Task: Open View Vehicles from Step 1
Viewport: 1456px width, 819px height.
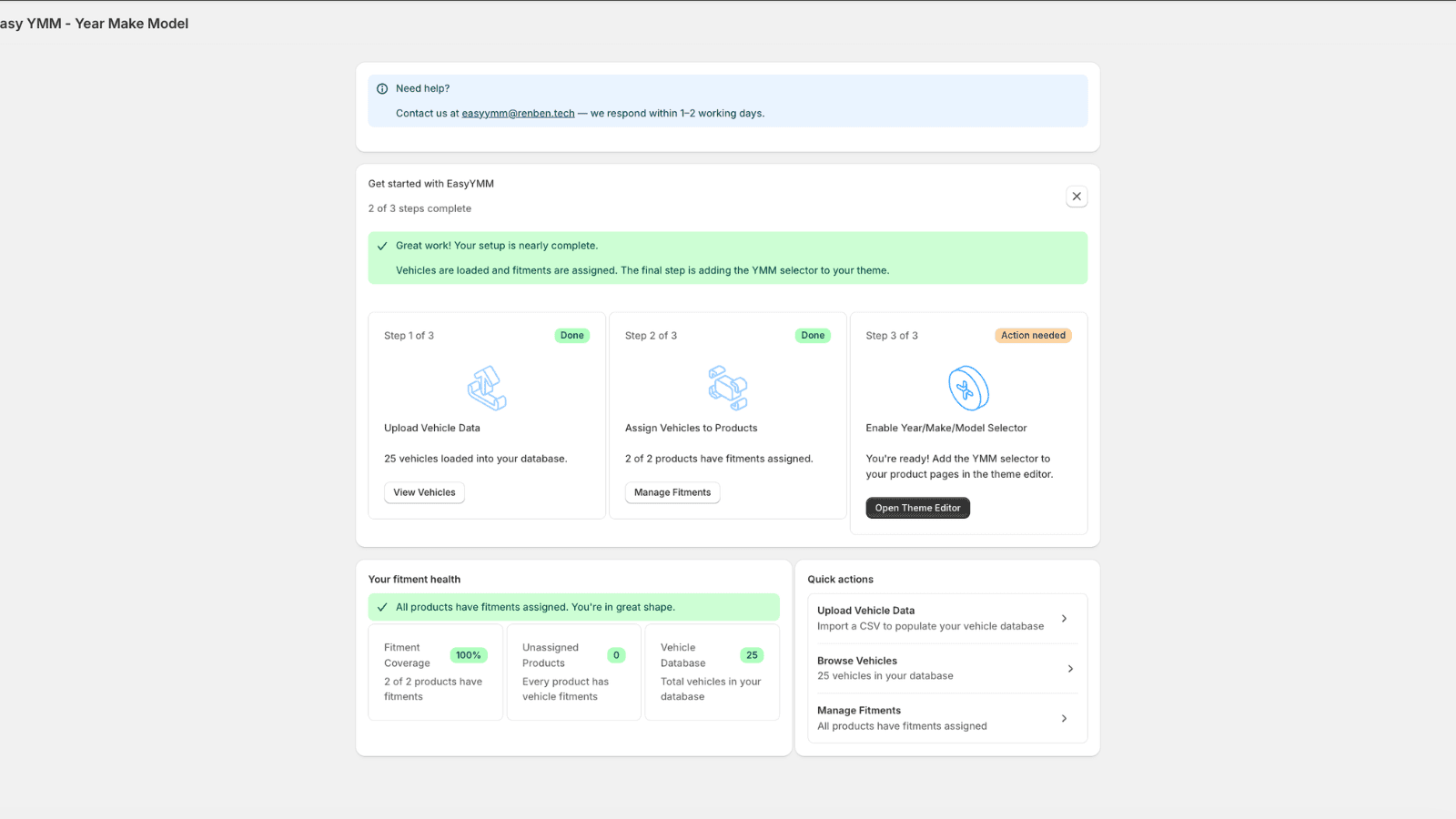Action: [424, 492]
